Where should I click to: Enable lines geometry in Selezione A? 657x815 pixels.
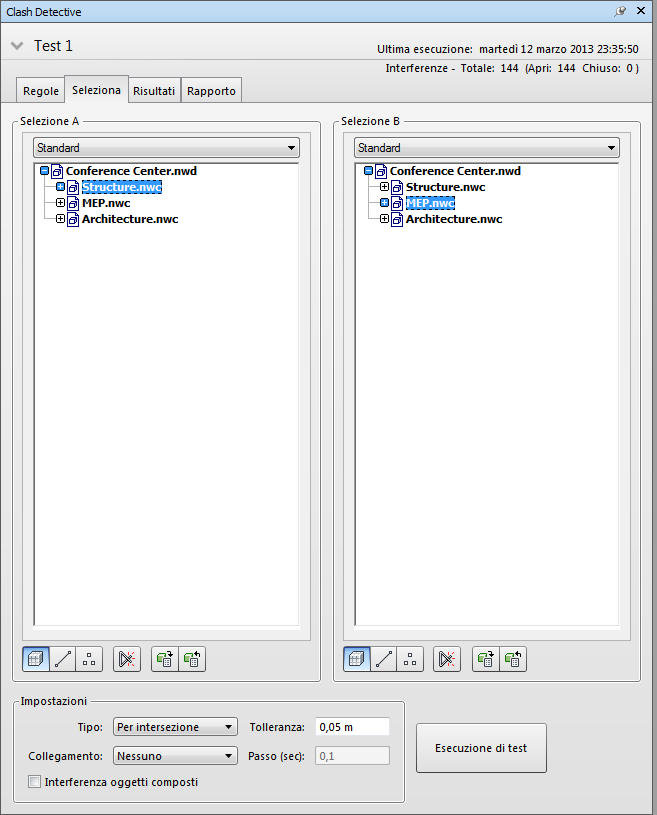click(63, 659)
